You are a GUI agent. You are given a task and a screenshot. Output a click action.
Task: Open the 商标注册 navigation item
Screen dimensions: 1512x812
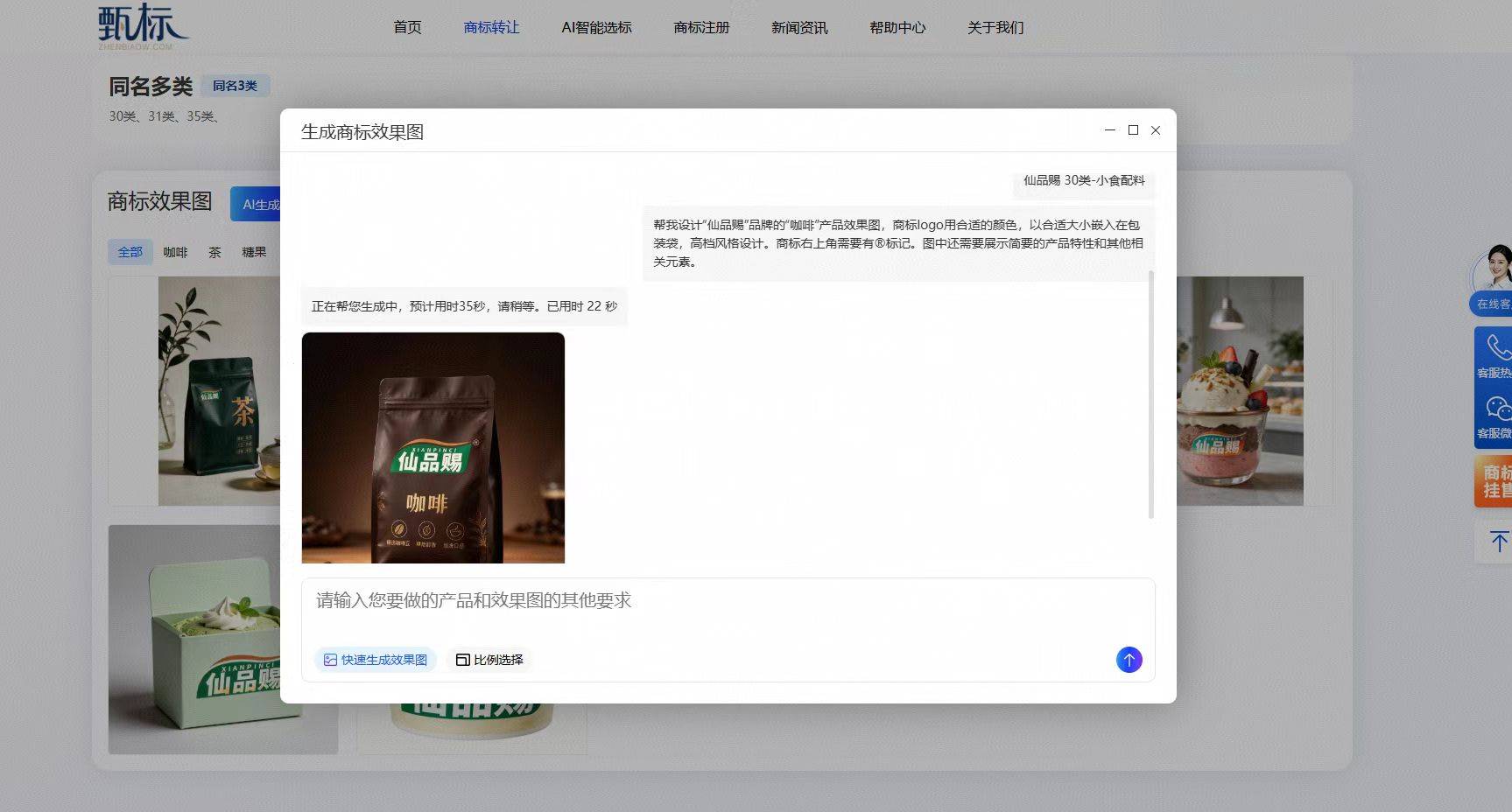pyautogui.click(x=701, y=28)
